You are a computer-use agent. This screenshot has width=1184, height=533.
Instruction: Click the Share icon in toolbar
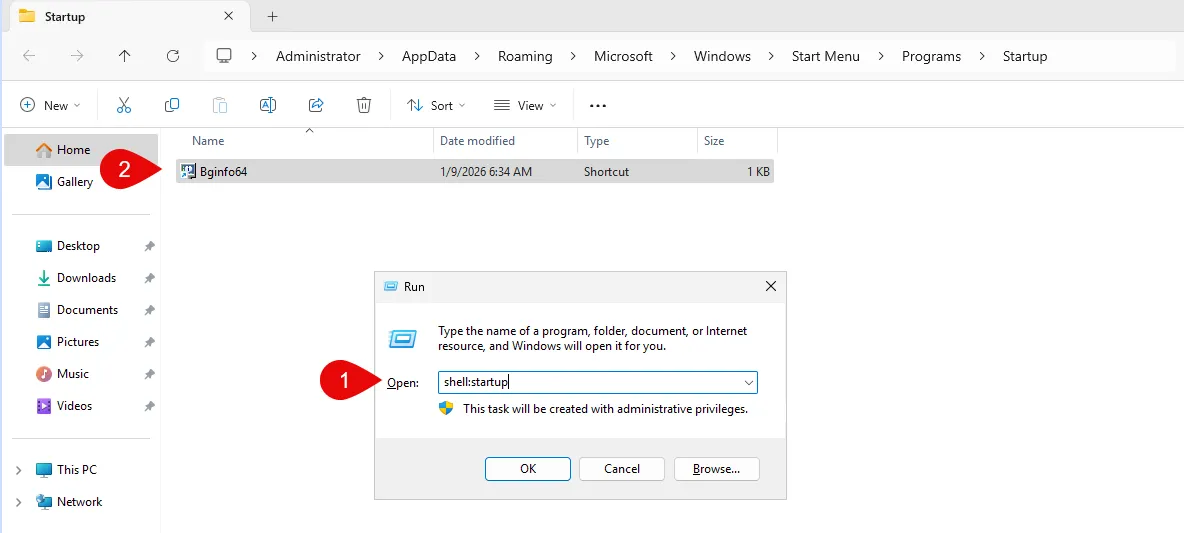(x=316, y=105)
